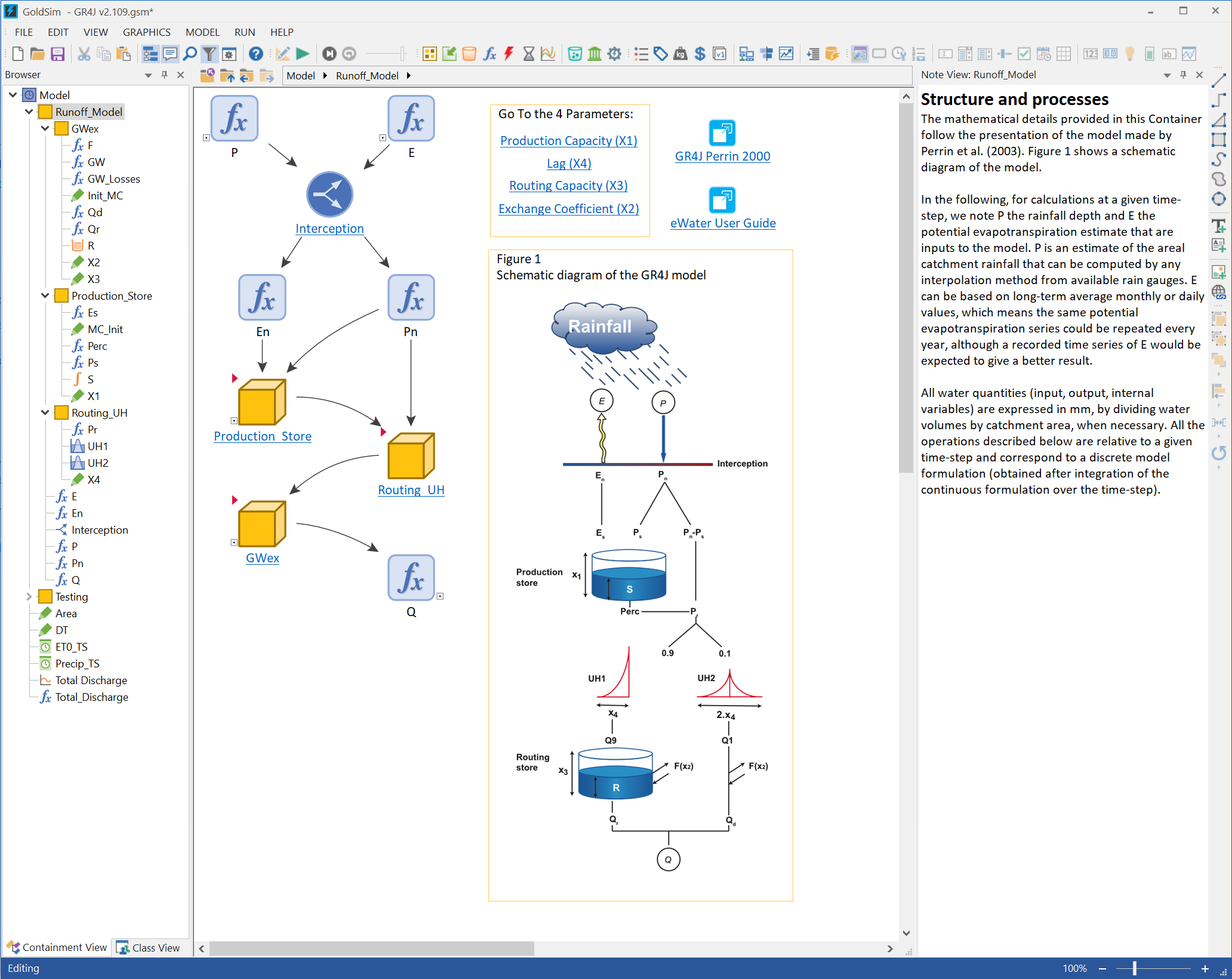Collapse the Runoff_Model tree node
Image resolution: width=1232 pixels, height=979 pixels.
pos(29,112)
